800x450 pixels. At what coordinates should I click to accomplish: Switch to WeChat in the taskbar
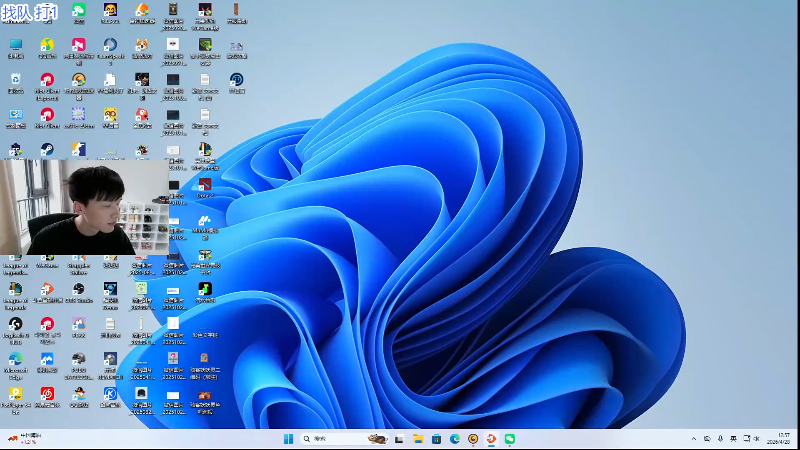[x=509, y=439]
